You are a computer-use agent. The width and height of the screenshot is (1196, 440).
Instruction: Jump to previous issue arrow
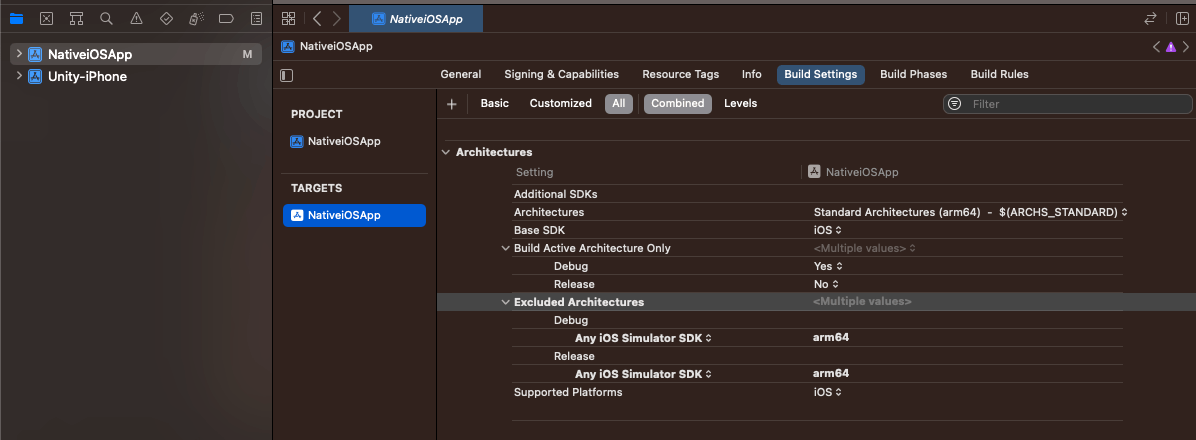click(1156, 47)
